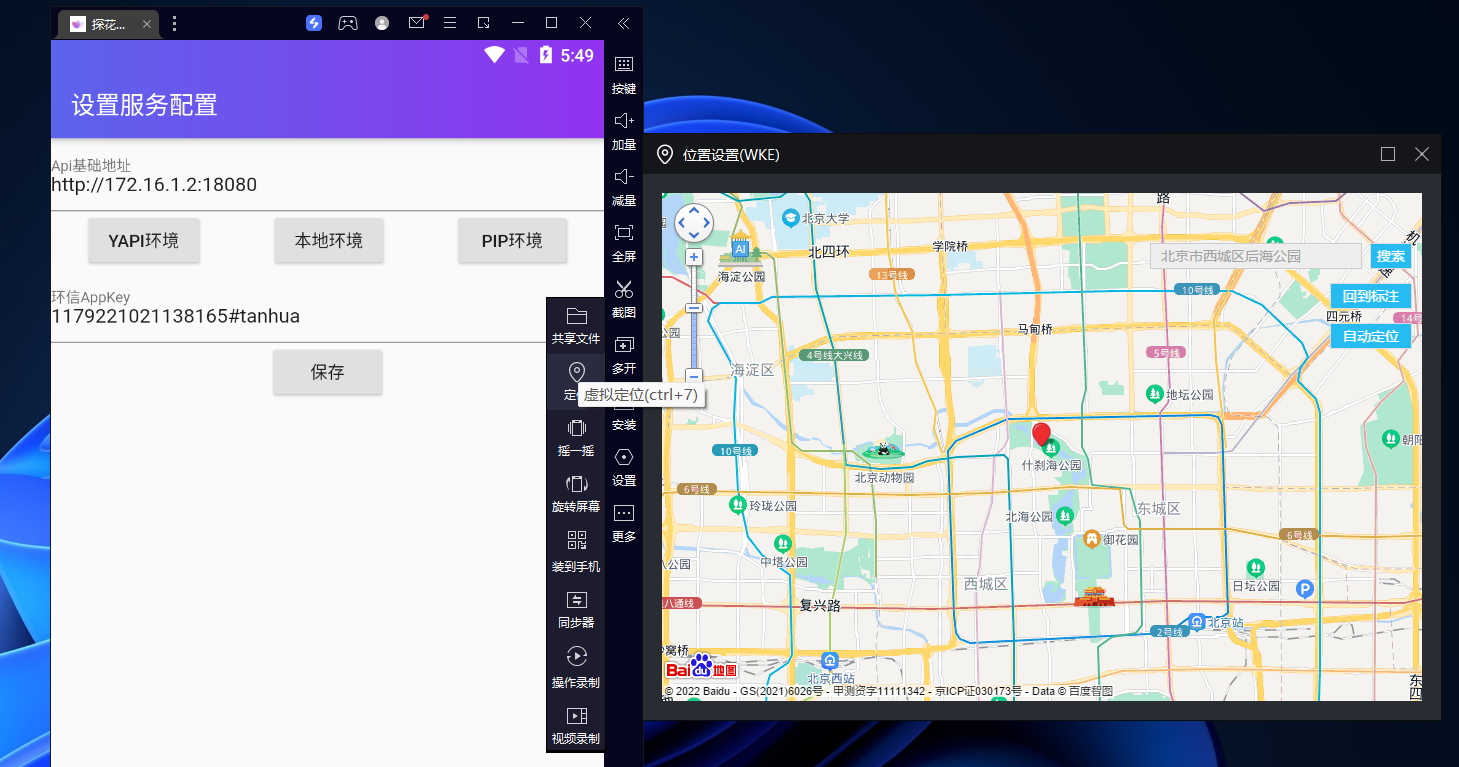Click the 北京动物园 panda icon
Image resolution: width=1459 pixels, height=767 pixels.
pyautogui.click(x=884, y=452)
